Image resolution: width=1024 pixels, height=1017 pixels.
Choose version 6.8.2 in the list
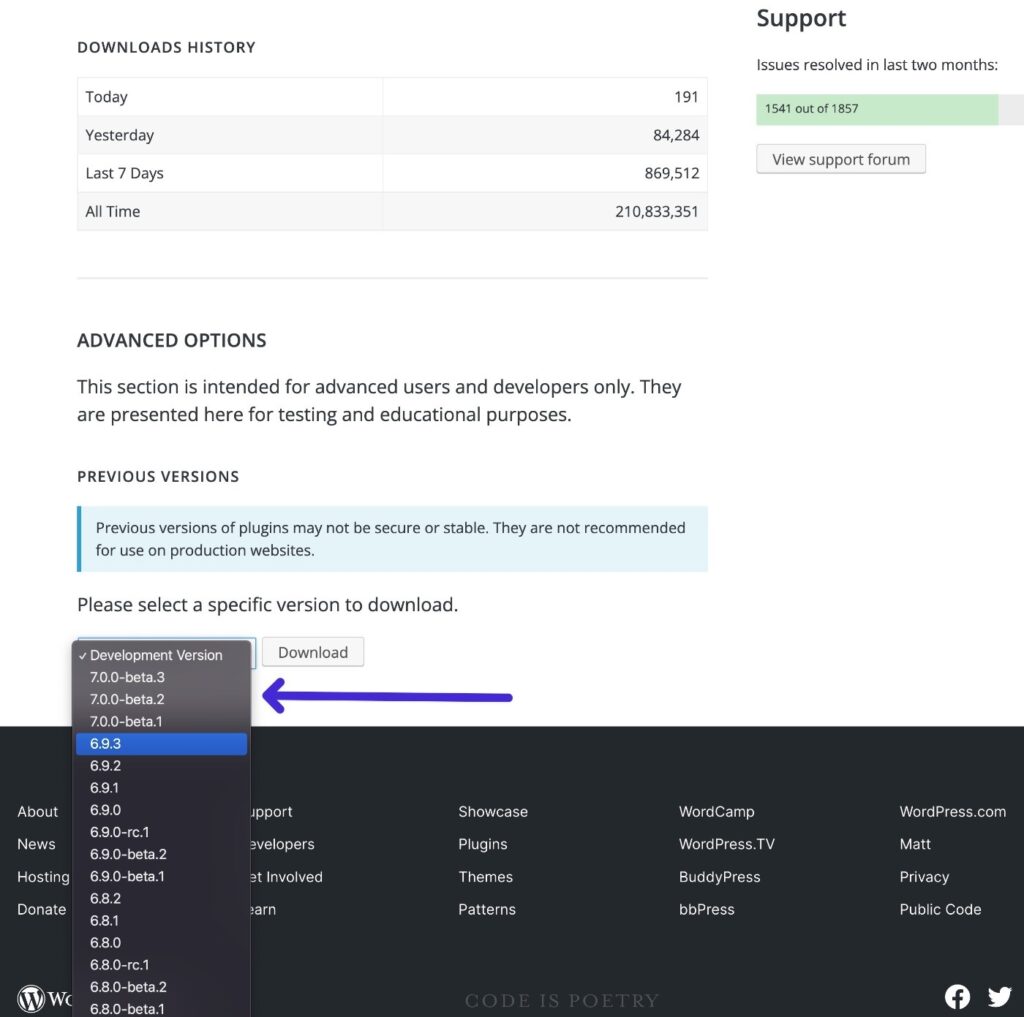click(161, 898)
